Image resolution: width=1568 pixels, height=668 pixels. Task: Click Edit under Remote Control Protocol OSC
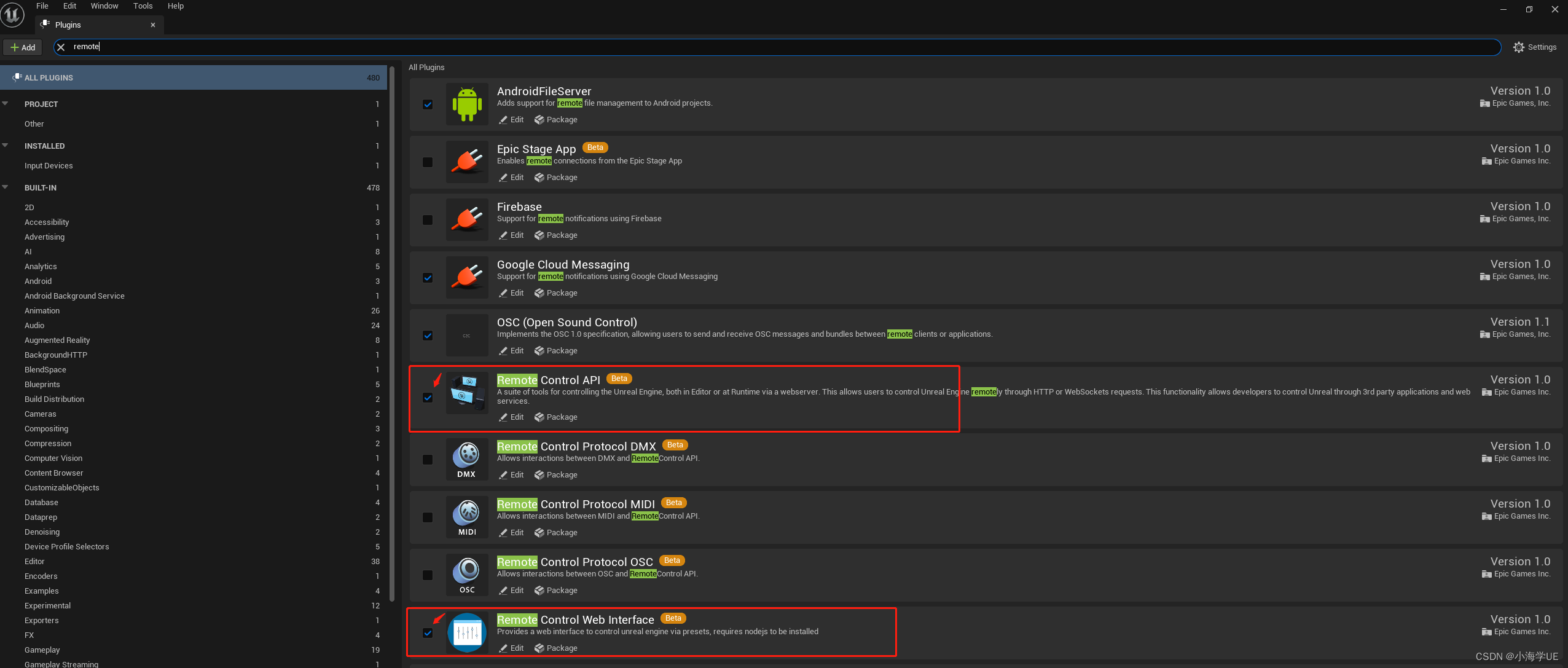511,591
